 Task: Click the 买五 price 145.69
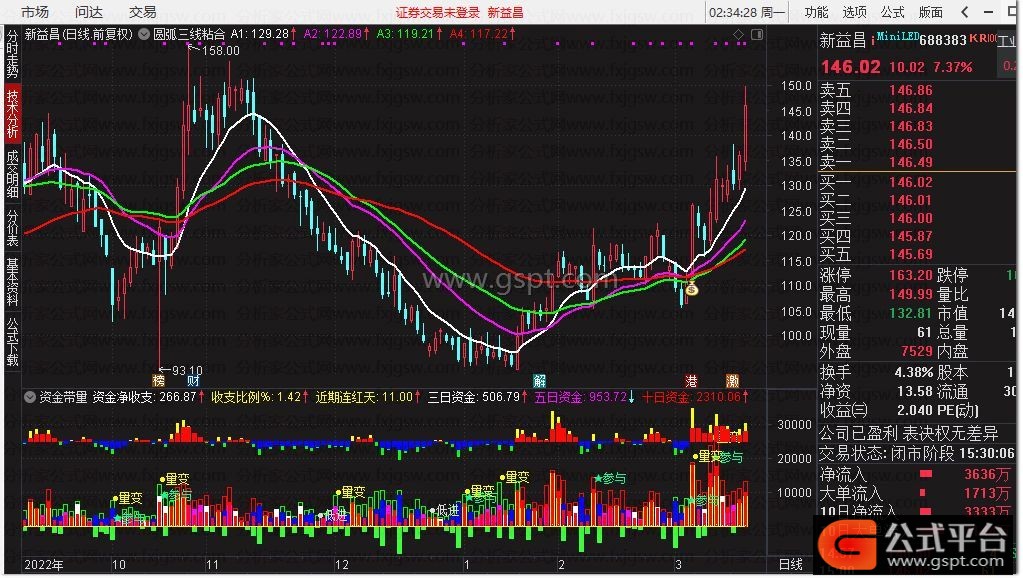tap(911, 254)
